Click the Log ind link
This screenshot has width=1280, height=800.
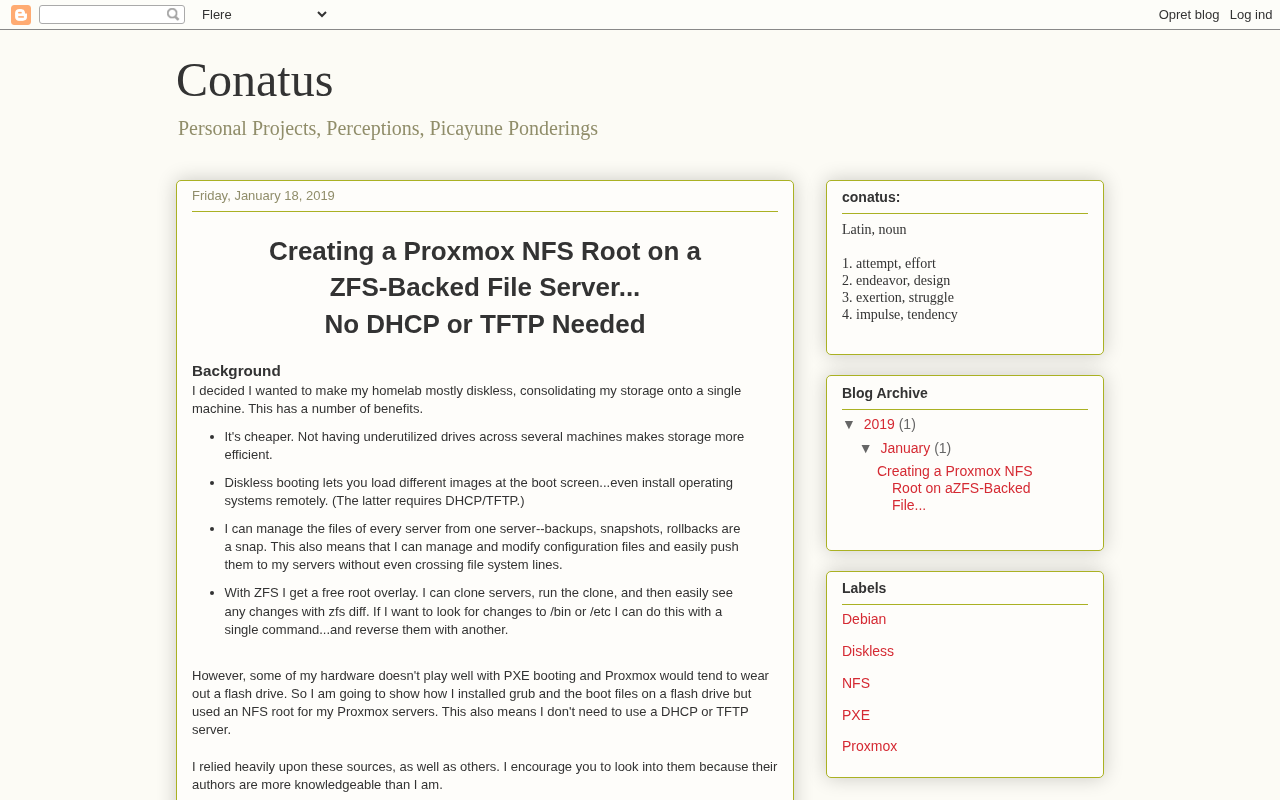(1251, 15)
